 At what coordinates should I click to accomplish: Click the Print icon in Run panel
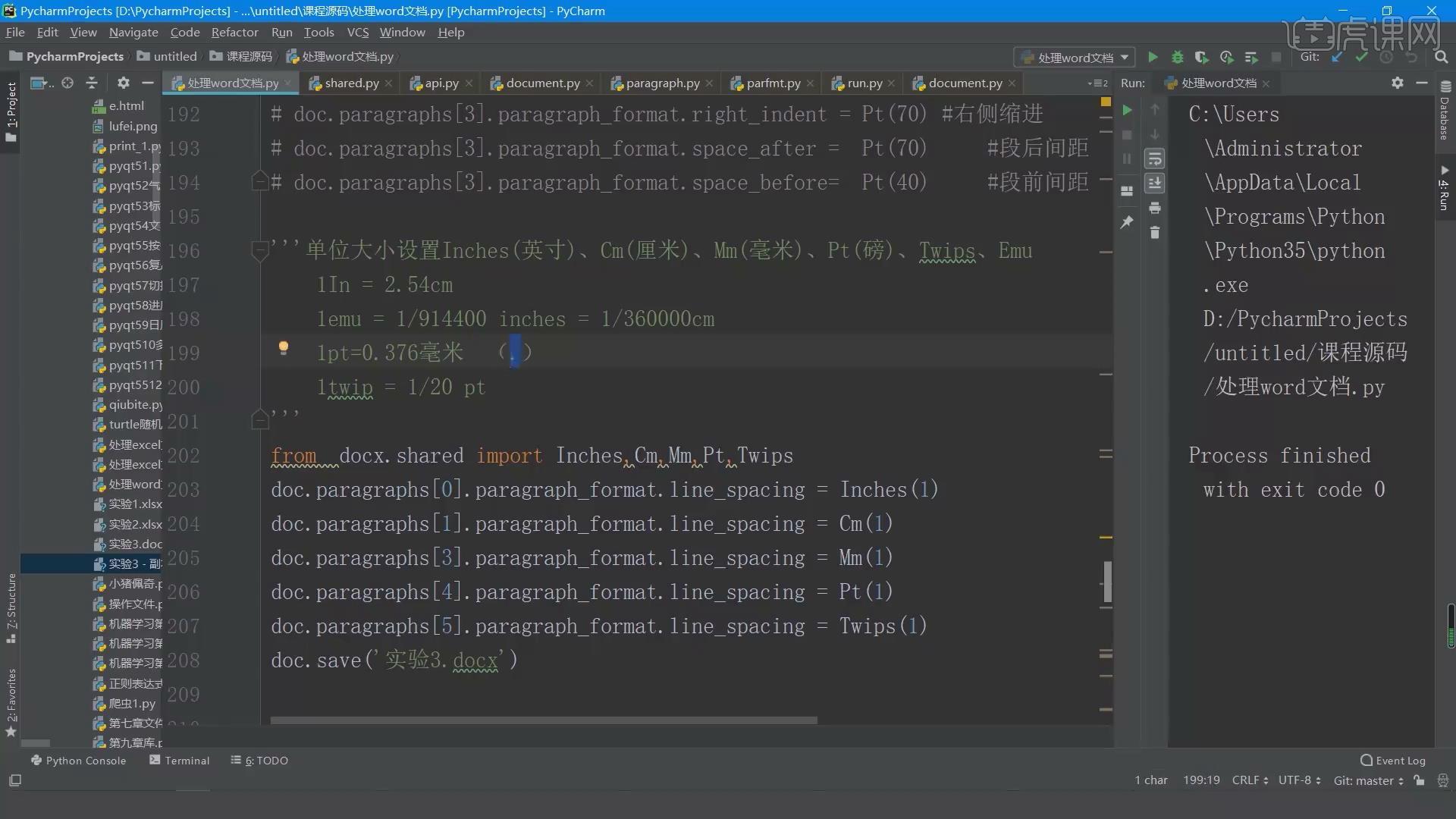pyautogui.click(x=1155, y=208)
